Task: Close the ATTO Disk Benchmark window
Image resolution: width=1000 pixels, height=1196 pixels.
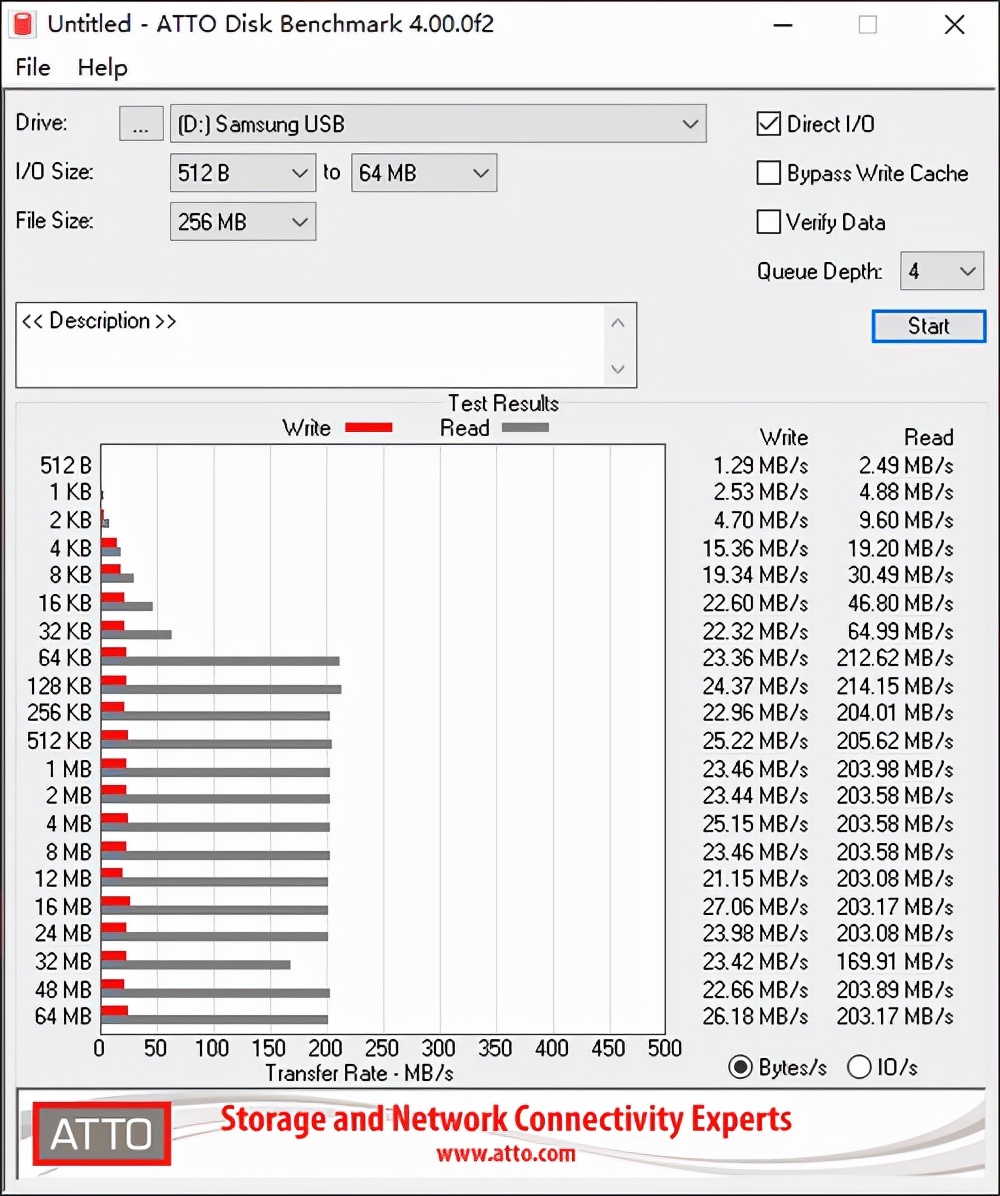Action: (x=954, y=24)
